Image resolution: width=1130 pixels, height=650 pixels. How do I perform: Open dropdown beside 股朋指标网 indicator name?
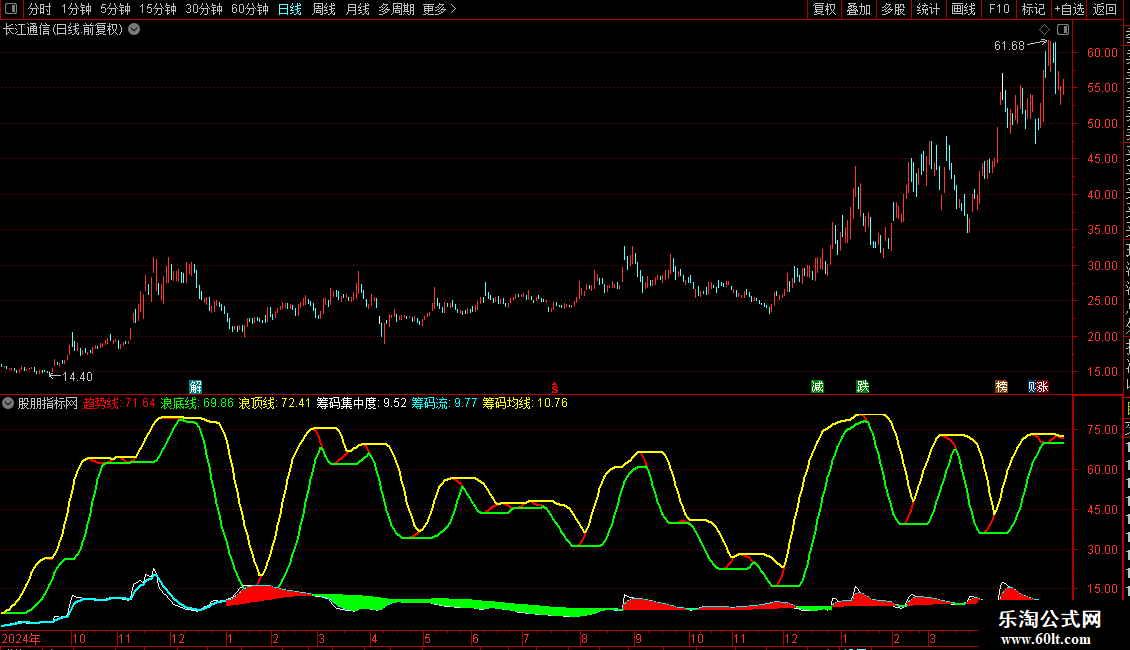point(8,403)
